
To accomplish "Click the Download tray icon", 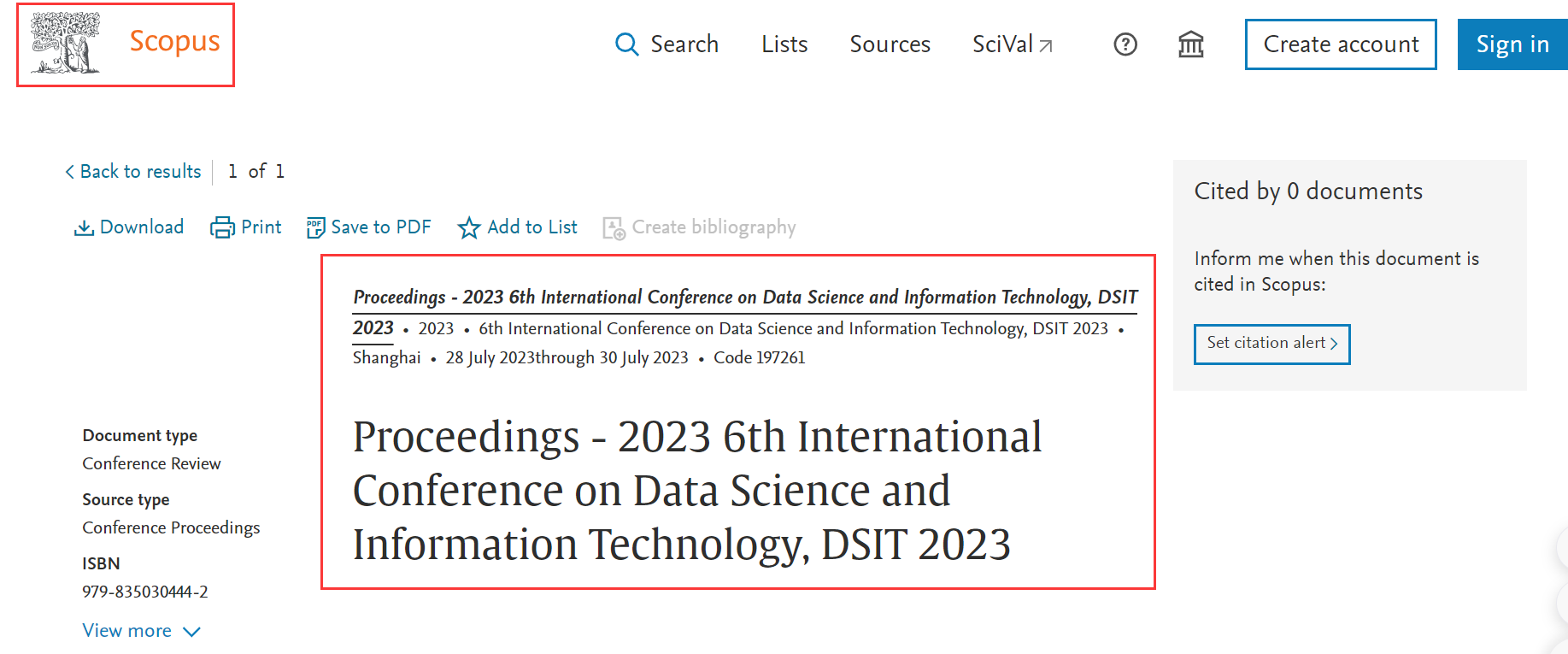I will click(84, 227).
